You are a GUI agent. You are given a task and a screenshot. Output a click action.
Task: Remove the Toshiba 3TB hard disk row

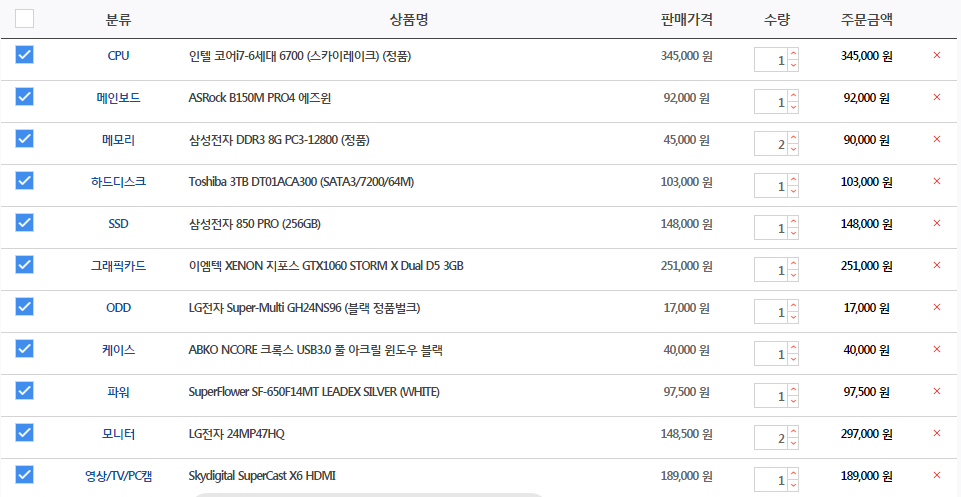[936, 182]
